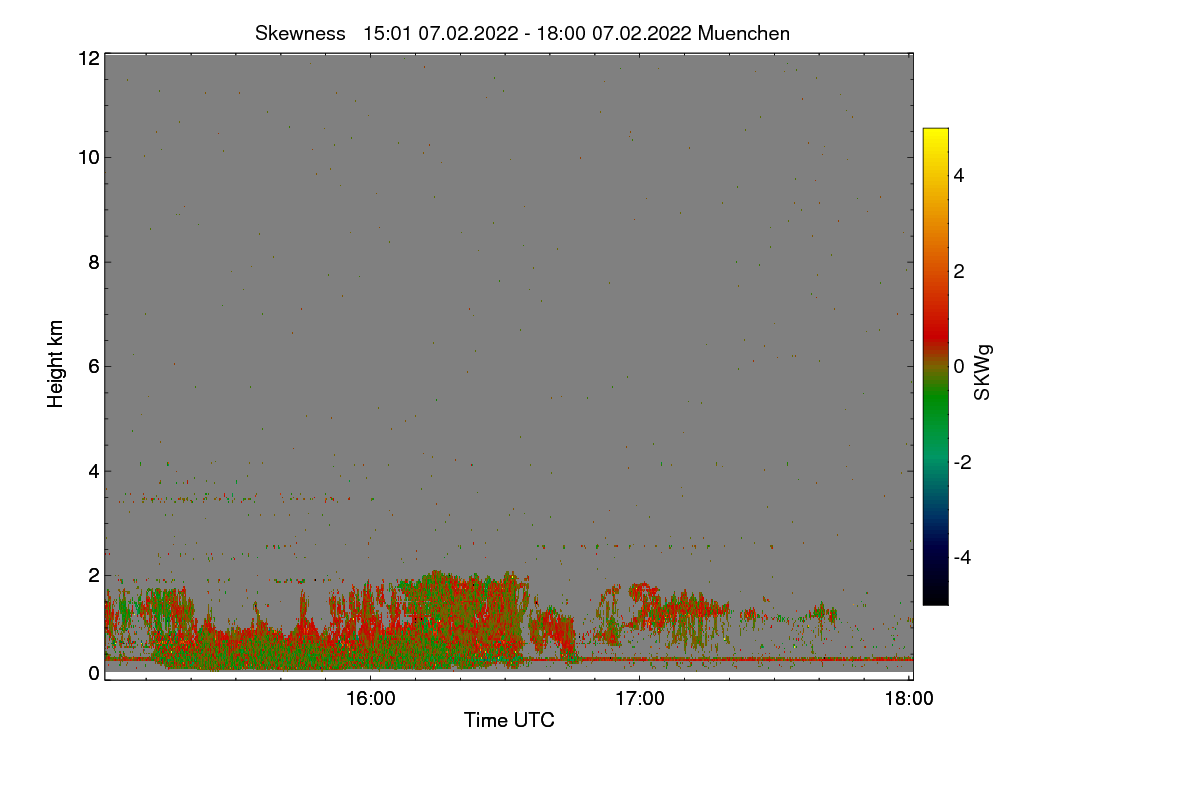The height and width of the screenshot is (800, 1200).
Task: Click the yellow top of the colorbar
Action: click(935, 136)
